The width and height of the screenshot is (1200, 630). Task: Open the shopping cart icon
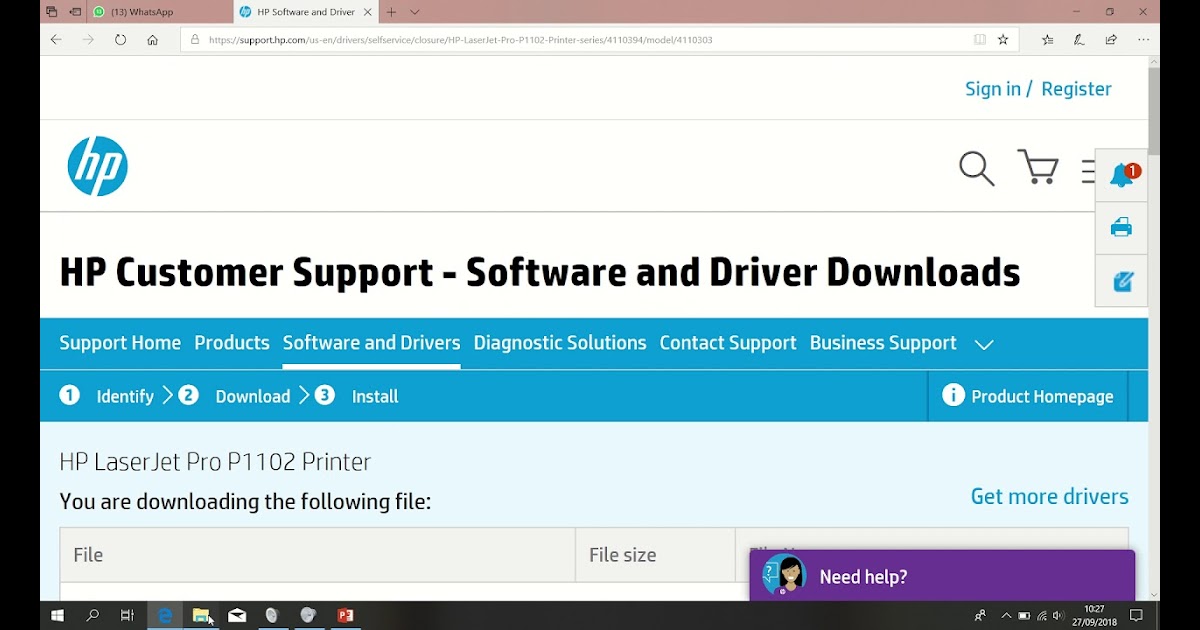click(1038, 167)
